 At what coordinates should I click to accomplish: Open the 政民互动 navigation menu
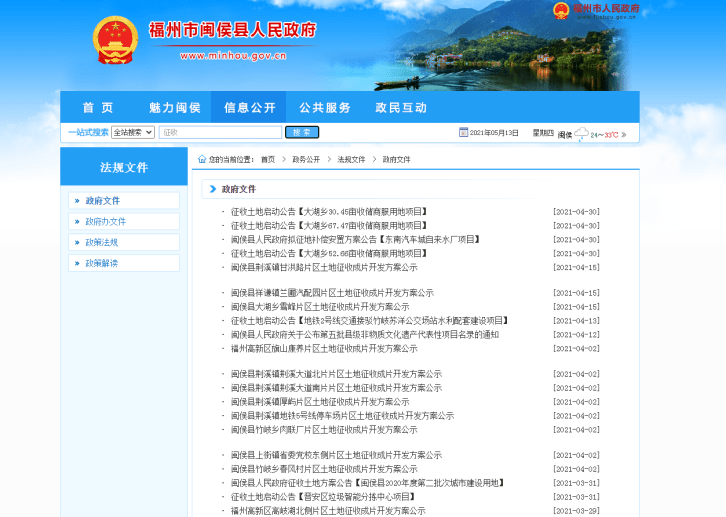click(400, 108)
